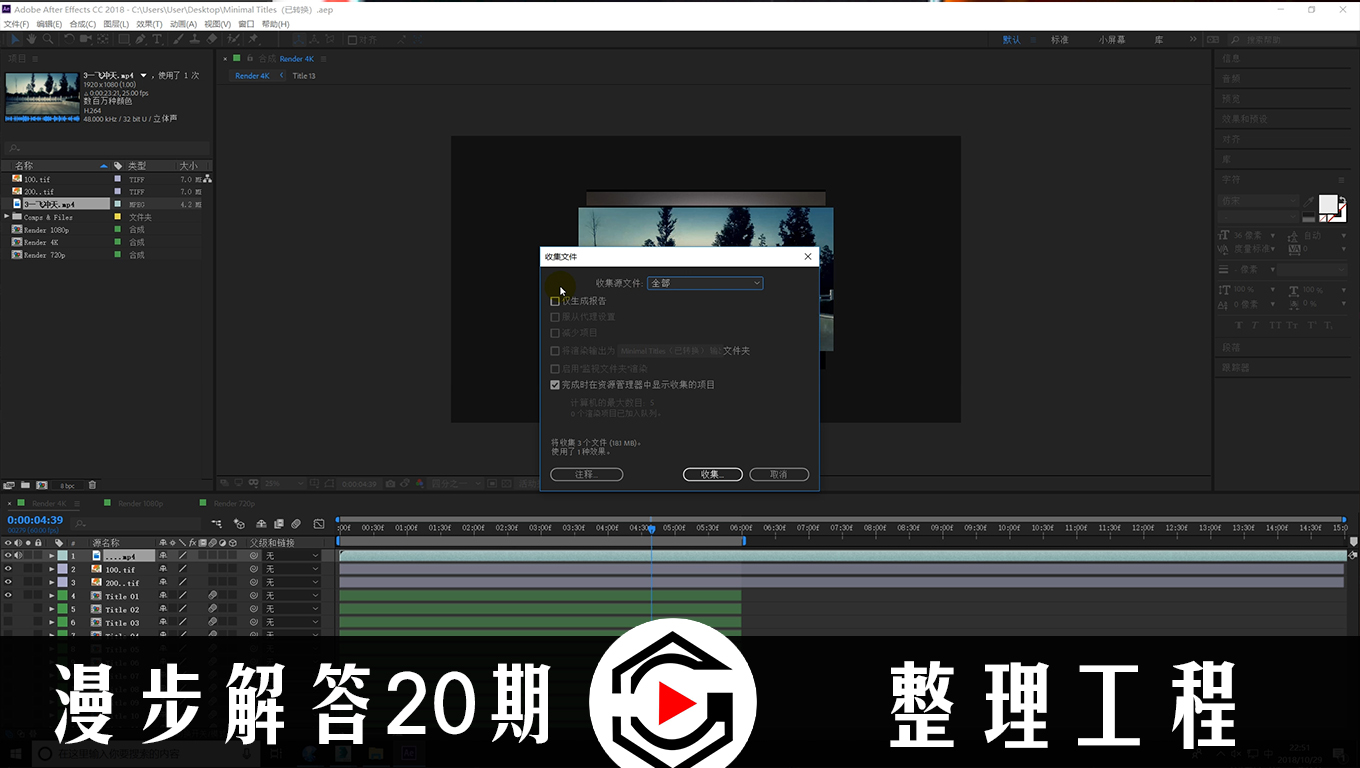Hide the 100.tif layer with its eye toggle

click(8, 569)
